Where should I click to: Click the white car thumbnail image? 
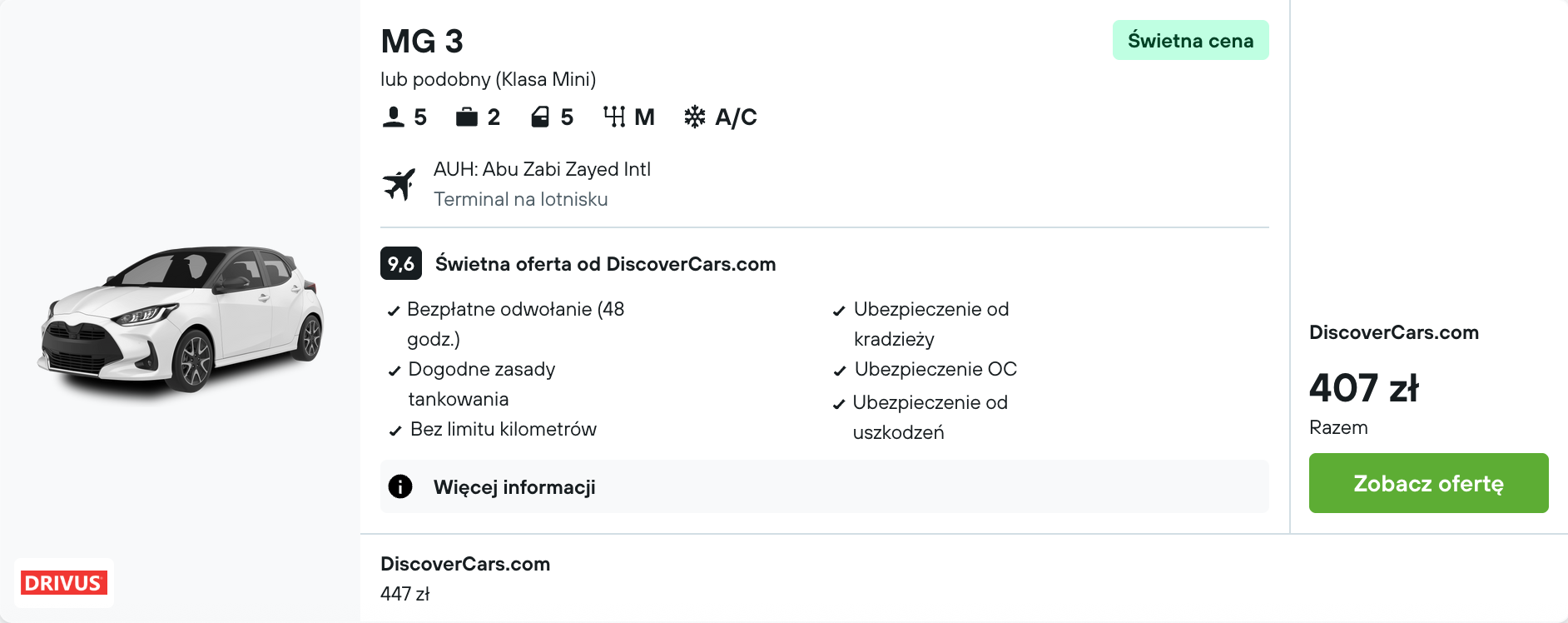[x=181, y=319]
